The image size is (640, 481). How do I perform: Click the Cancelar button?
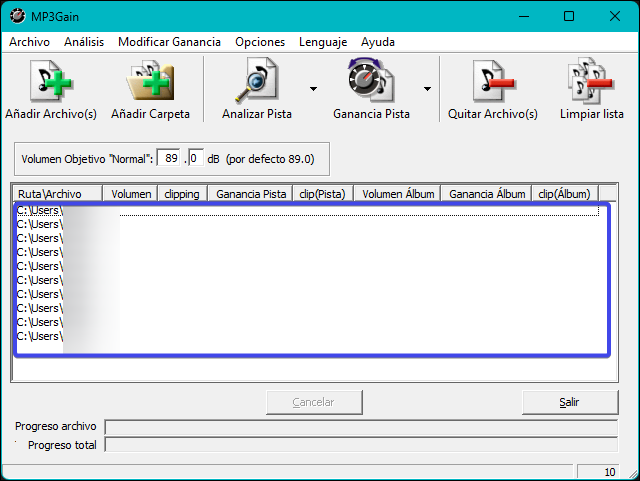(314, 402)
